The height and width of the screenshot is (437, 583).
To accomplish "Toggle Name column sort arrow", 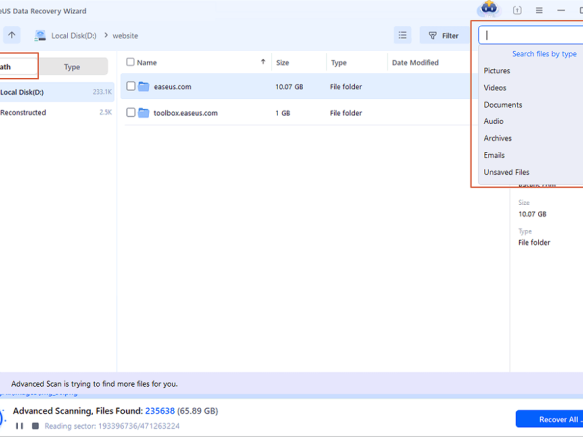I will click(x=263, y=62).
